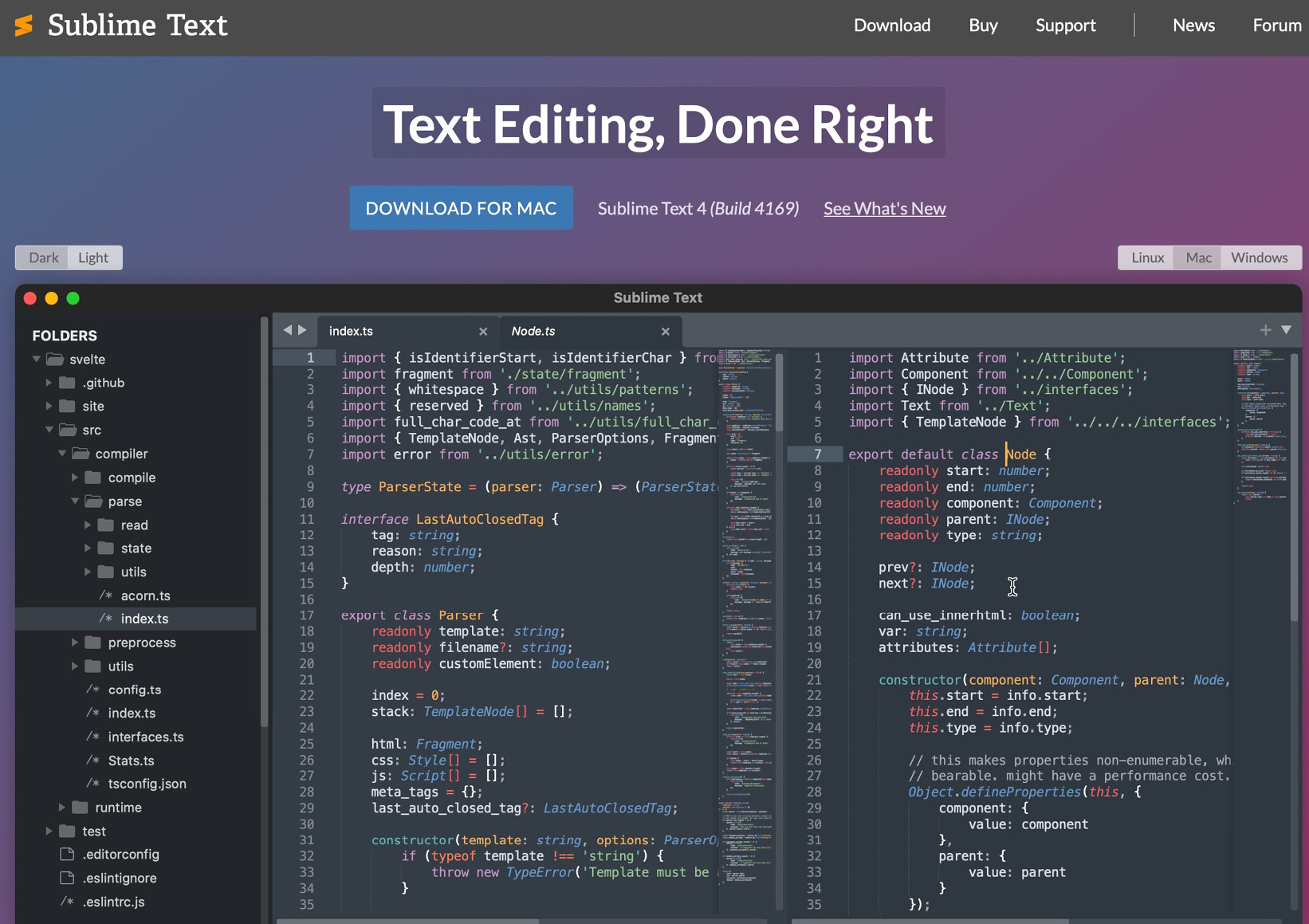Click the sidebar vertical scrollbar
The width and height of the screenshot is (1309, 924).
[264, 522]
